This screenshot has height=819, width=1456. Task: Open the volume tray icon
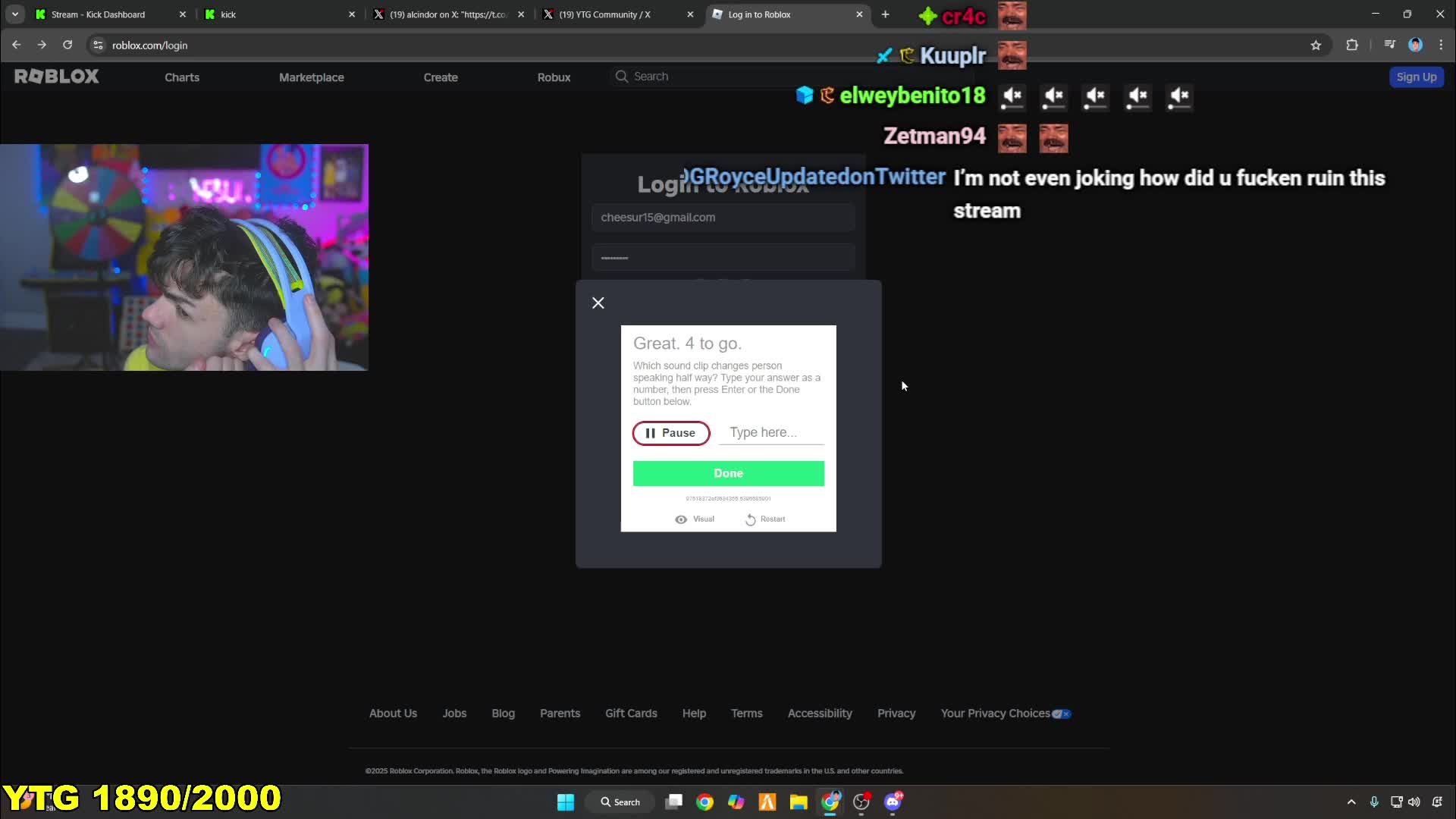[1414, 802]
